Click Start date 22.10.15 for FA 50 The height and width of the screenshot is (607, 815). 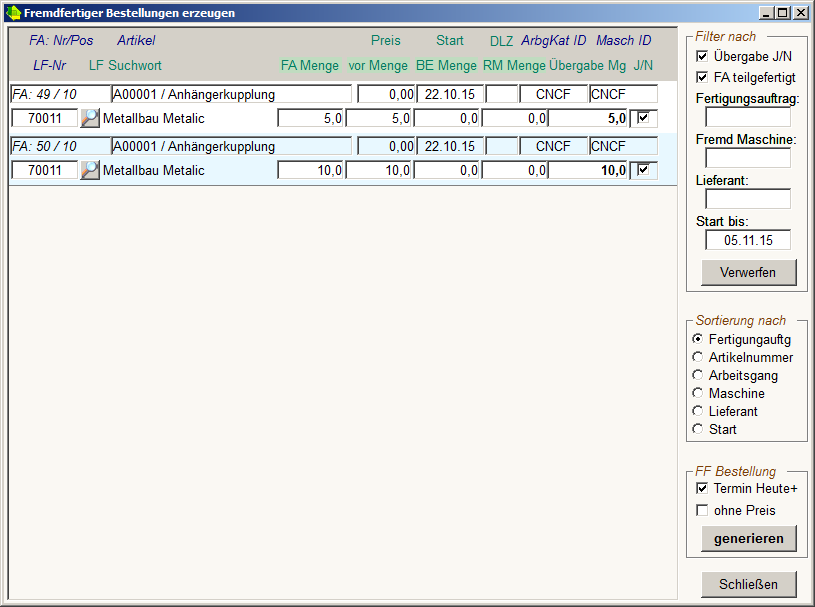[450, 146]
